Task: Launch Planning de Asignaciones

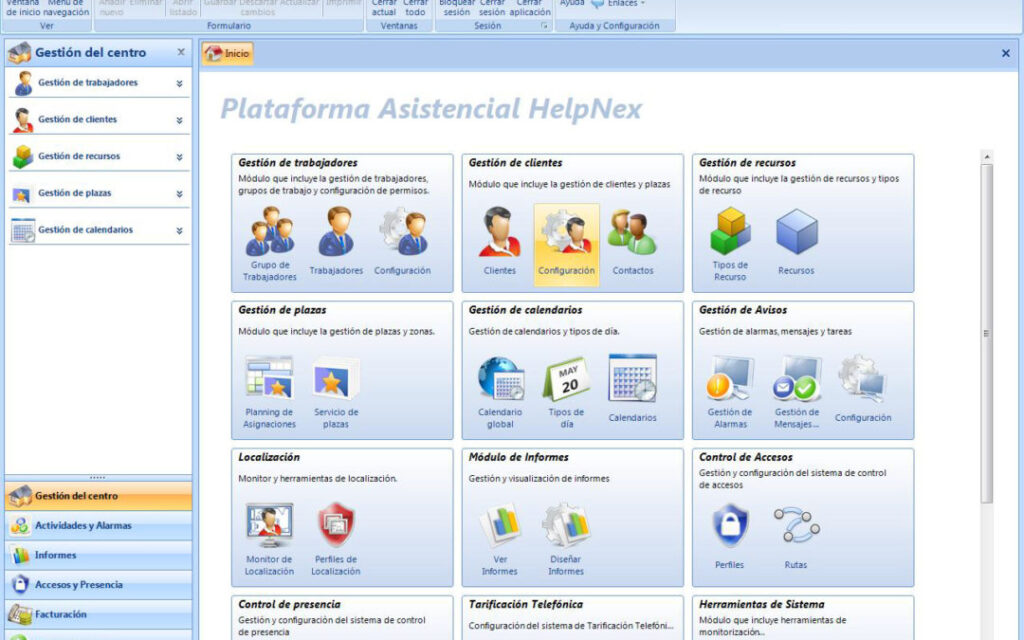Action: click(x=269, y=380)
